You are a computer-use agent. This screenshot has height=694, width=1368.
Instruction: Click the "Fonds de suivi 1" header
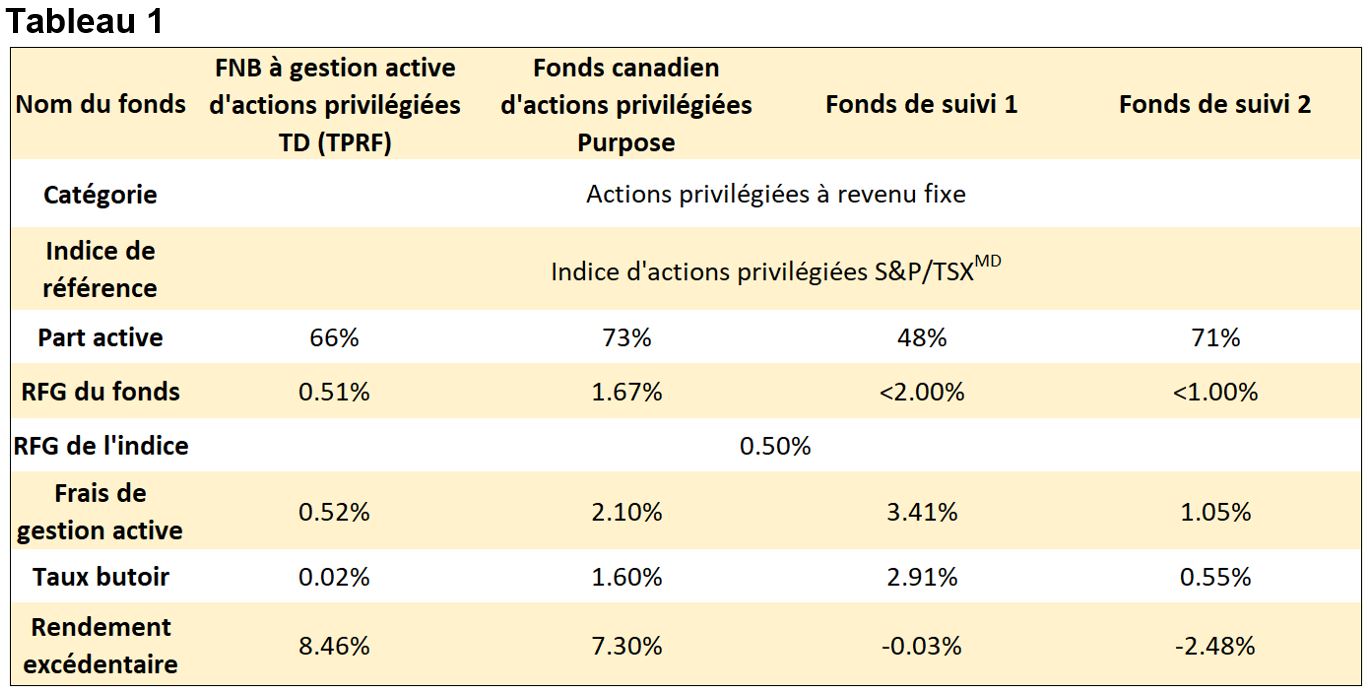click(921, 104)
